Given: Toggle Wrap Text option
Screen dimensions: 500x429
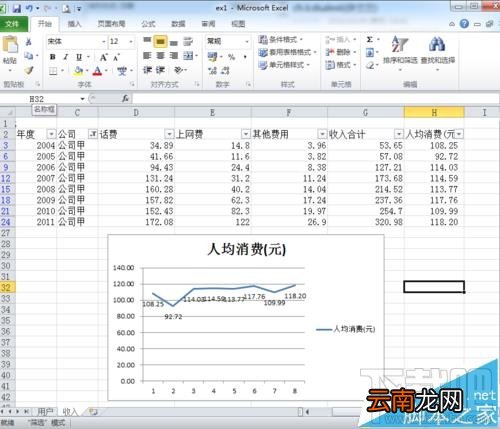Looking at the screenshot, I should (x=188, y=42).
